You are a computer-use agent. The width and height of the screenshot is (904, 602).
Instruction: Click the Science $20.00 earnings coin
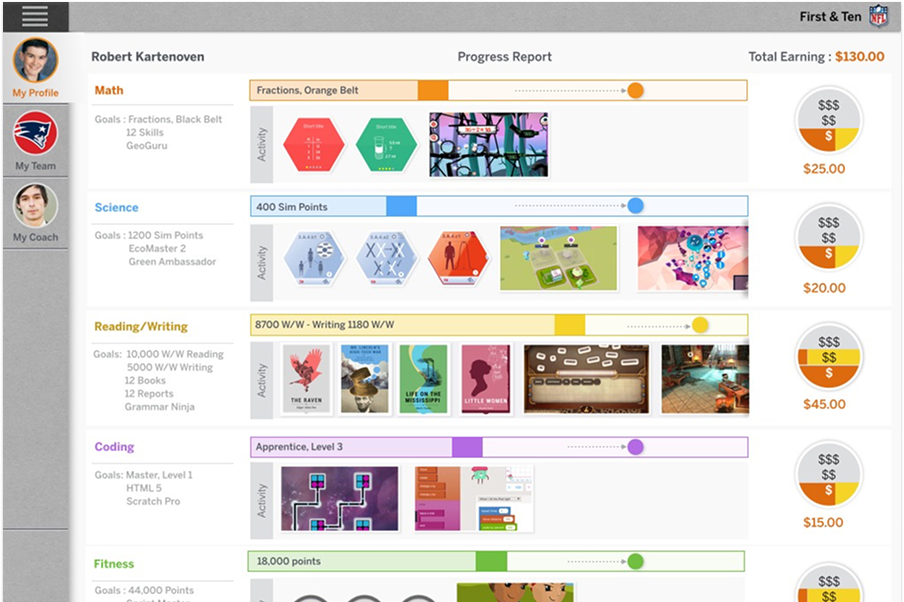tap(828, 237)
